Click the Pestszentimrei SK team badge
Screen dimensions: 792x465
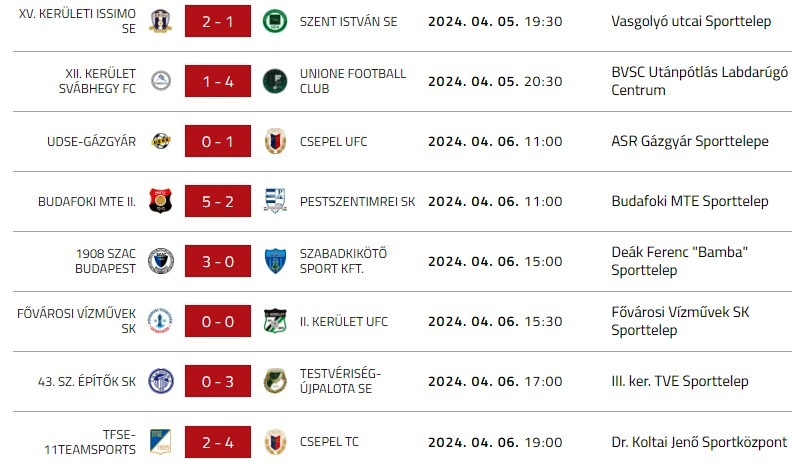click(x=274, y=201)
